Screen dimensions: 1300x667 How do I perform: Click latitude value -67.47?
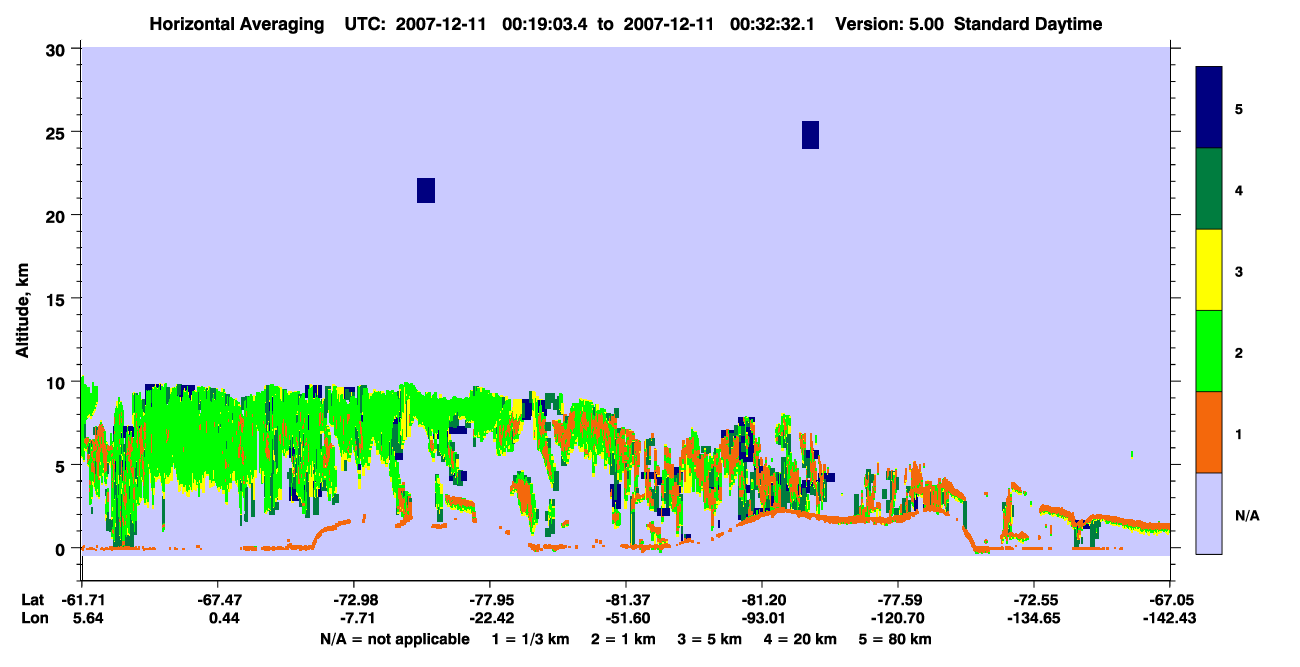coord(217,600)
